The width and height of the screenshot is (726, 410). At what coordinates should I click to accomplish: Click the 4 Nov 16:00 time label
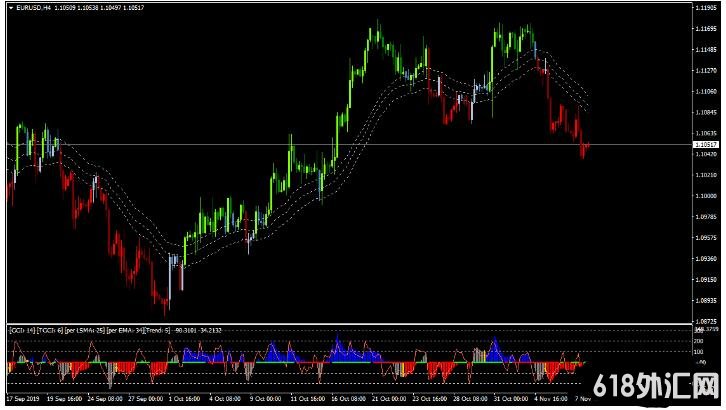pyautogui.click(x=551, y=398)
